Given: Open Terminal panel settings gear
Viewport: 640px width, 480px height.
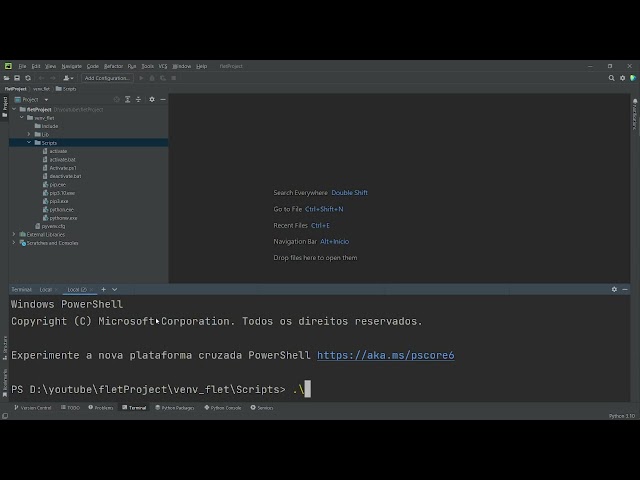Looking at the screenshot, I should point(614,289).
